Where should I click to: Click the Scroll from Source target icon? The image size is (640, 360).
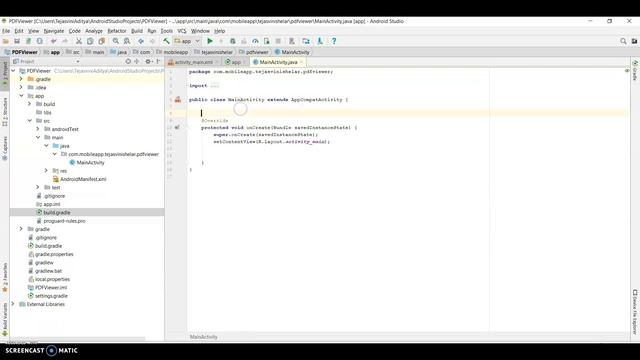128,62
